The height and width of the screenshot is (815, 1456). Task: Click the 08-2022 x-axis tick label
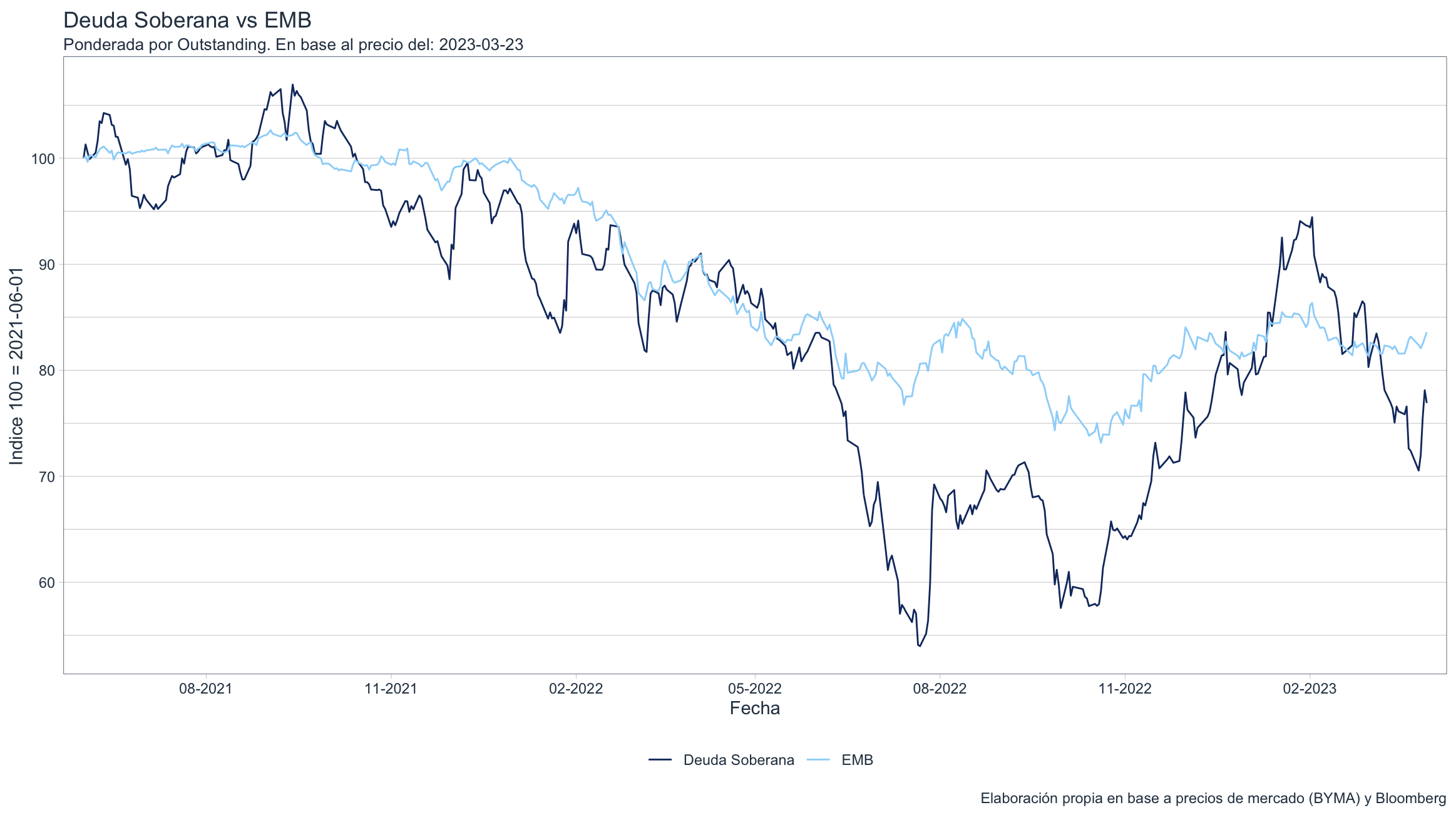point(940,689)
